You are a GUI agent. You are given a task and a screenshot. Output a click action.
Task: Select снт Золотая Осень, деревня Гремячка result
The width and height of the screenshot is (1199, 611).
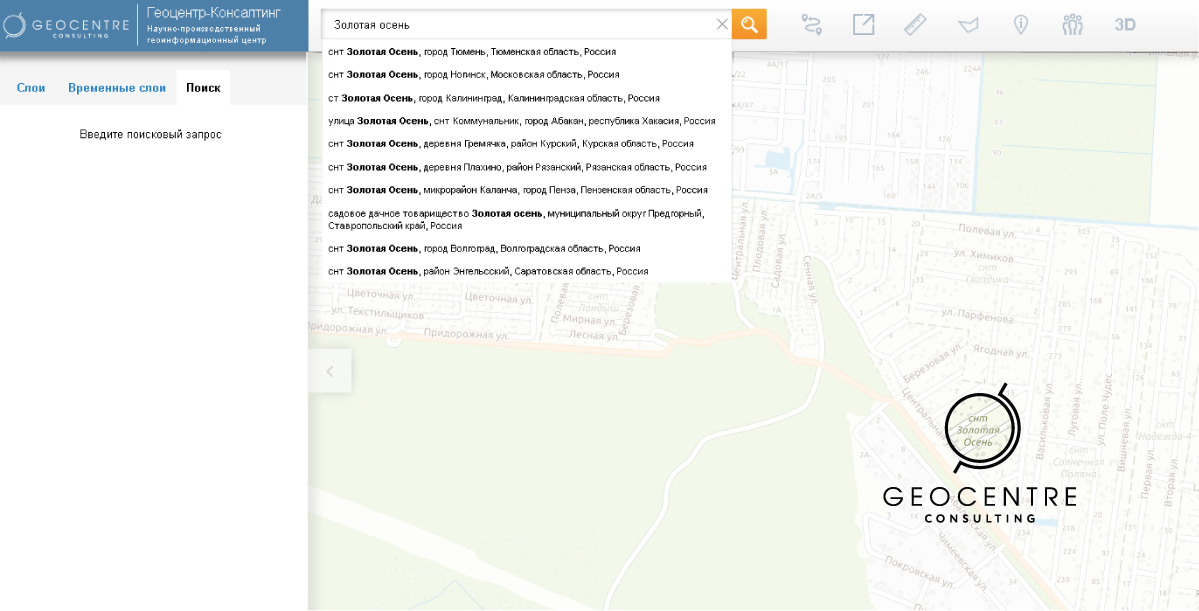click(x=526, y=144)
